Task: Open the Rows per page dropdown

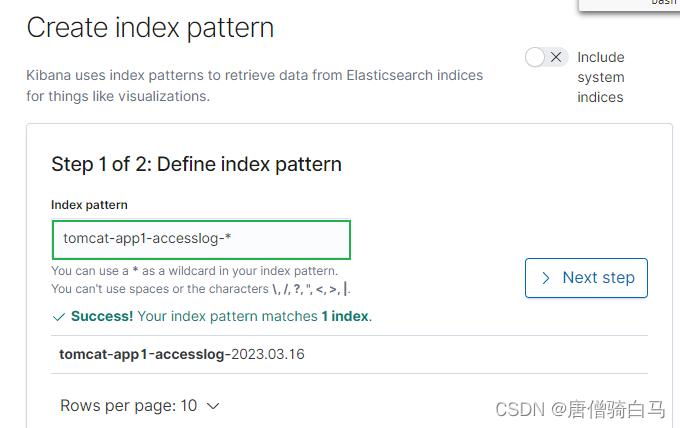Action: [139, 406]
